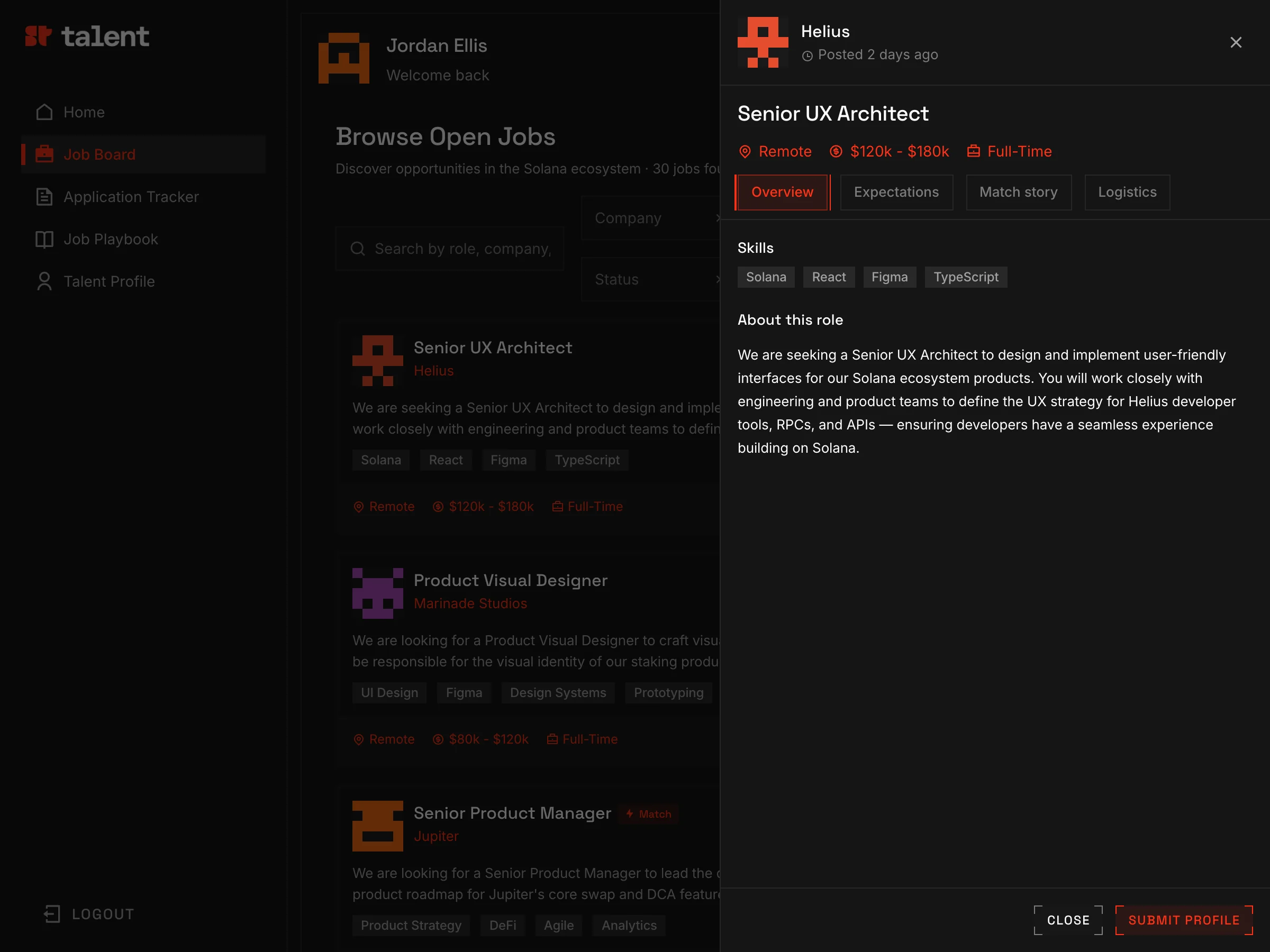Click SUBMIT PROFILE button
1270x952 pixels.
pos(1183,920)
